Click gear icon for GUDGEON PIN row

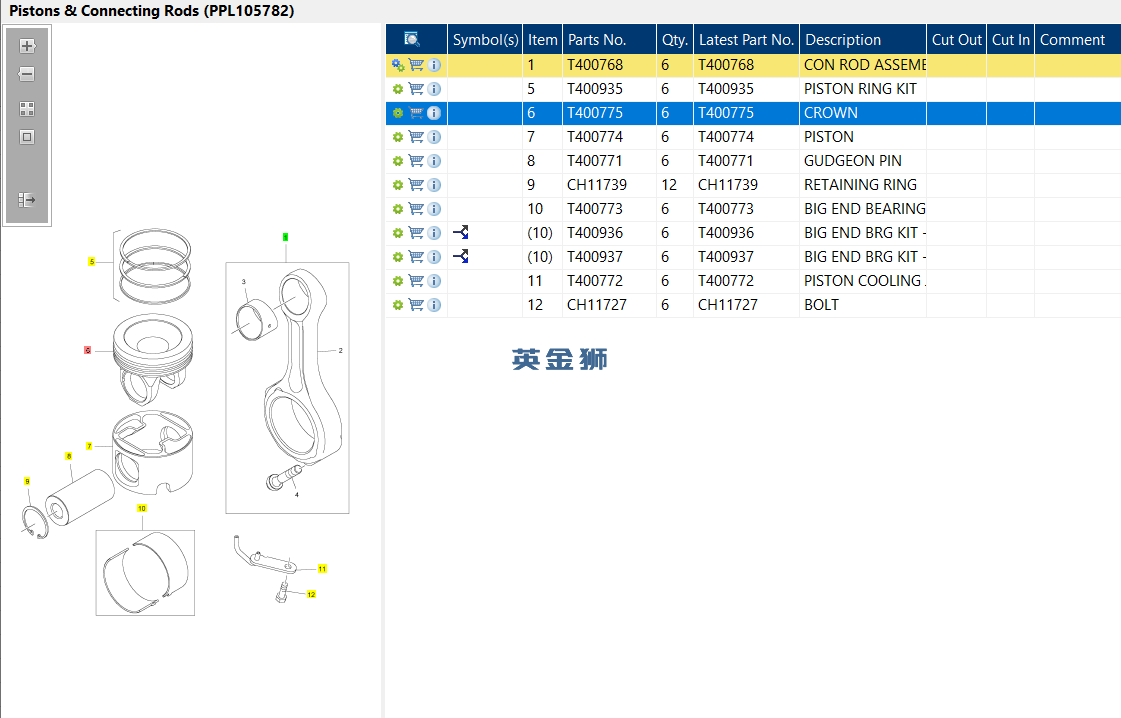398,161
